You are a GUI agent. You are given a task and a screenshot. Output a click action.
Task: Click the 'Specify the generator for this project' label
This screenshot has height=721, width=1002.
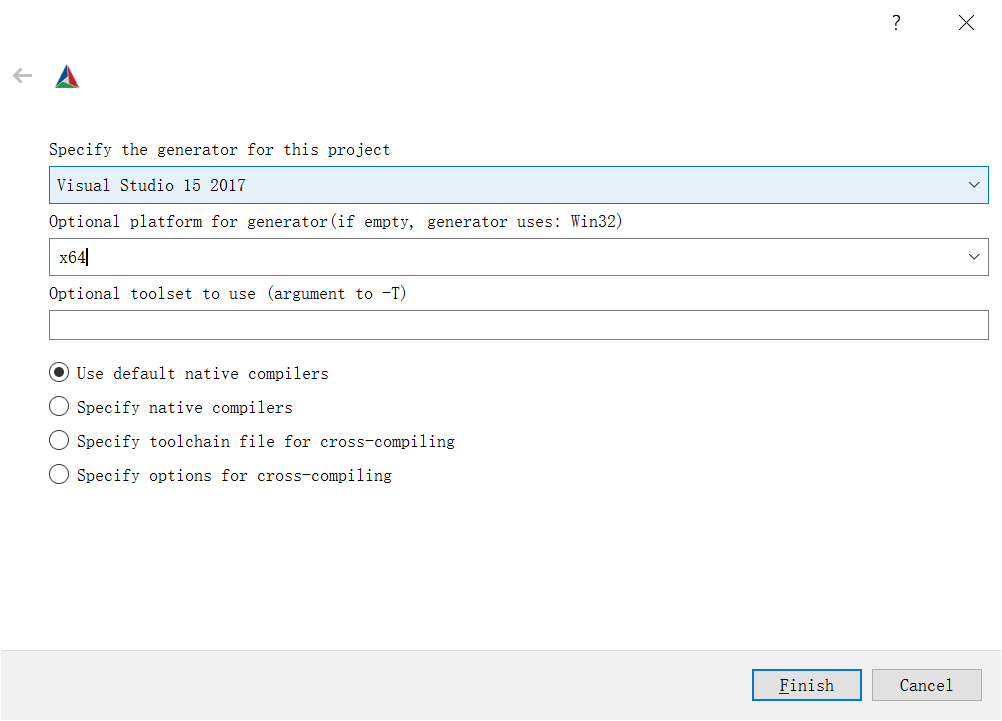coord(219,150)
